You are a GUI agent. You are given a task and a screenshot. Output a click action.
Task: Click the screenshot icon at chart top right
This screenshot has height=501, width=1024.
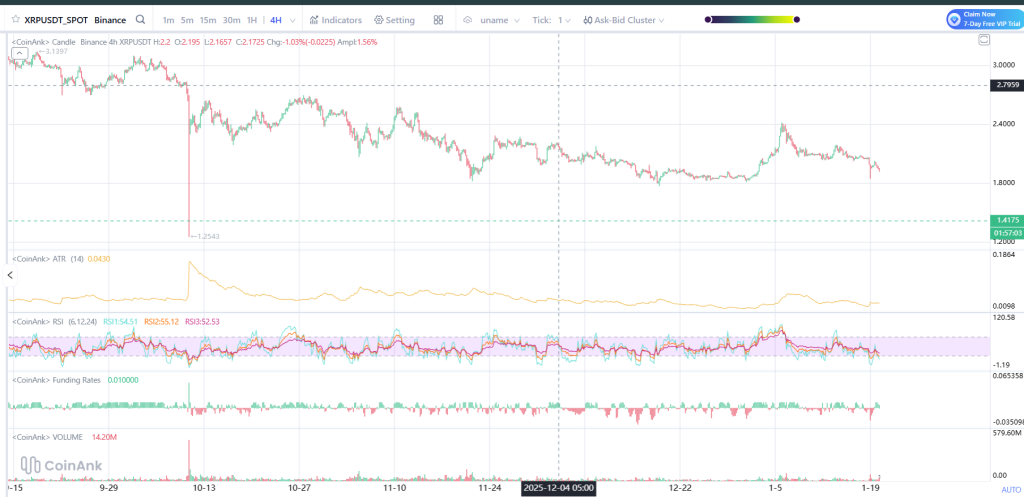[984, 40]
